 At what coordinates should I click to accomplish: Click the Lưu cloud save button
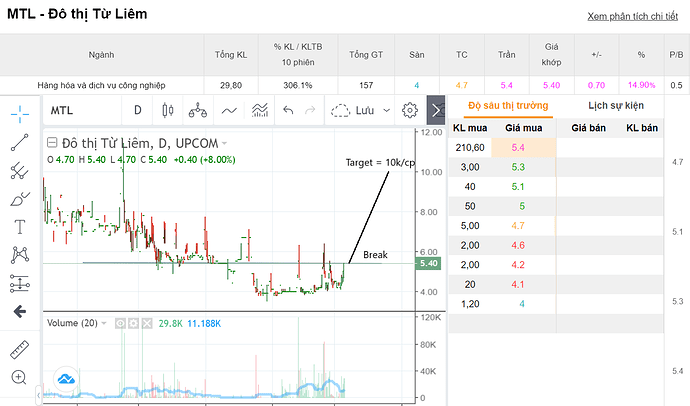point(352,110)
